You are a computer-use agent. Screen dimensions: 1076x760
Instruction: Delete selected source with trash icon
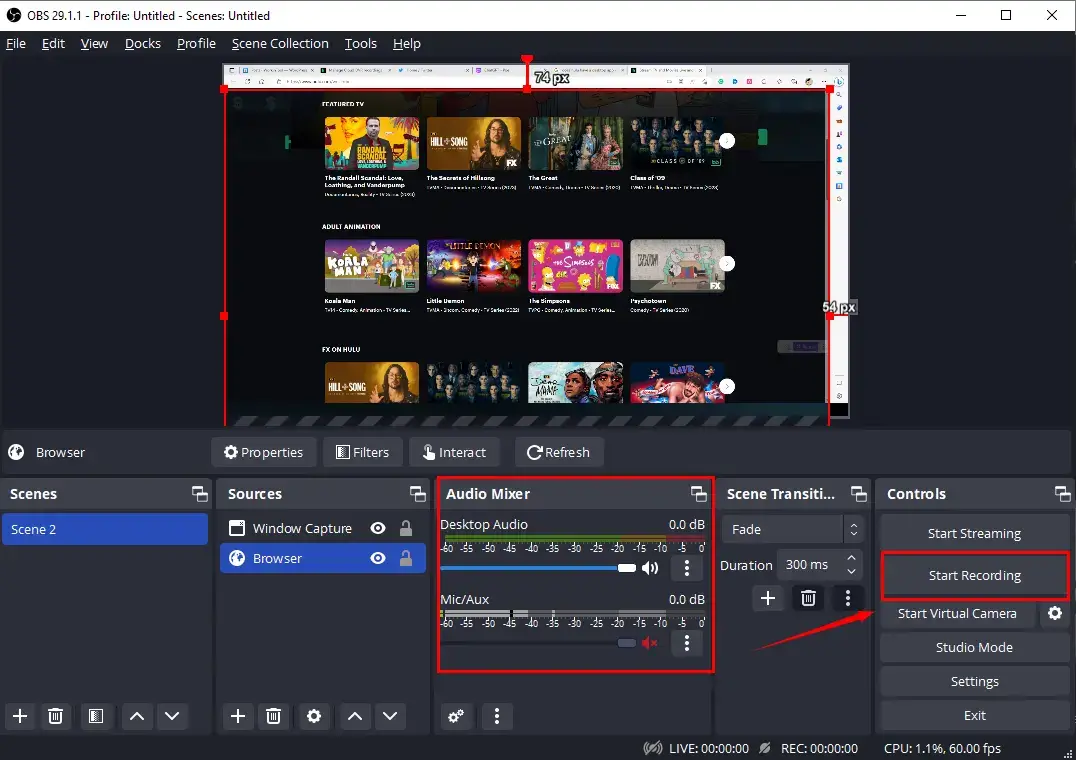coord(273,716)
